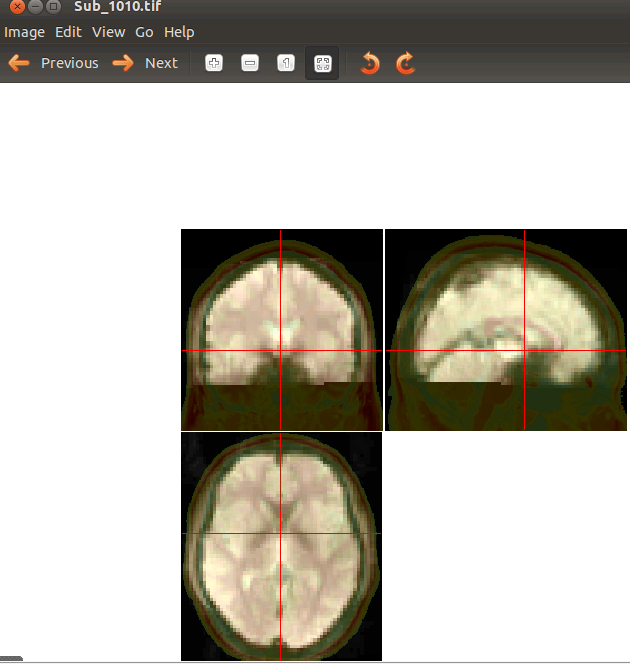
Task: Click the Previous label in the toolbar
Action: (69, 63)
